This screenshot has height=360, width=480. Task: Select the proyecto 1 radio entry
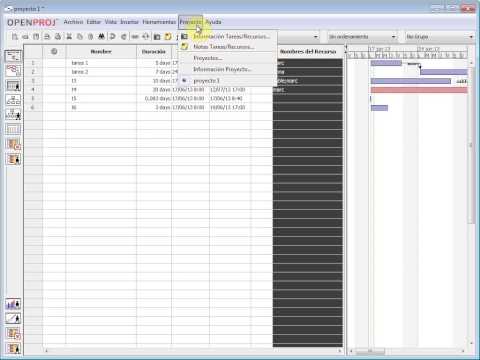[228, 81]
